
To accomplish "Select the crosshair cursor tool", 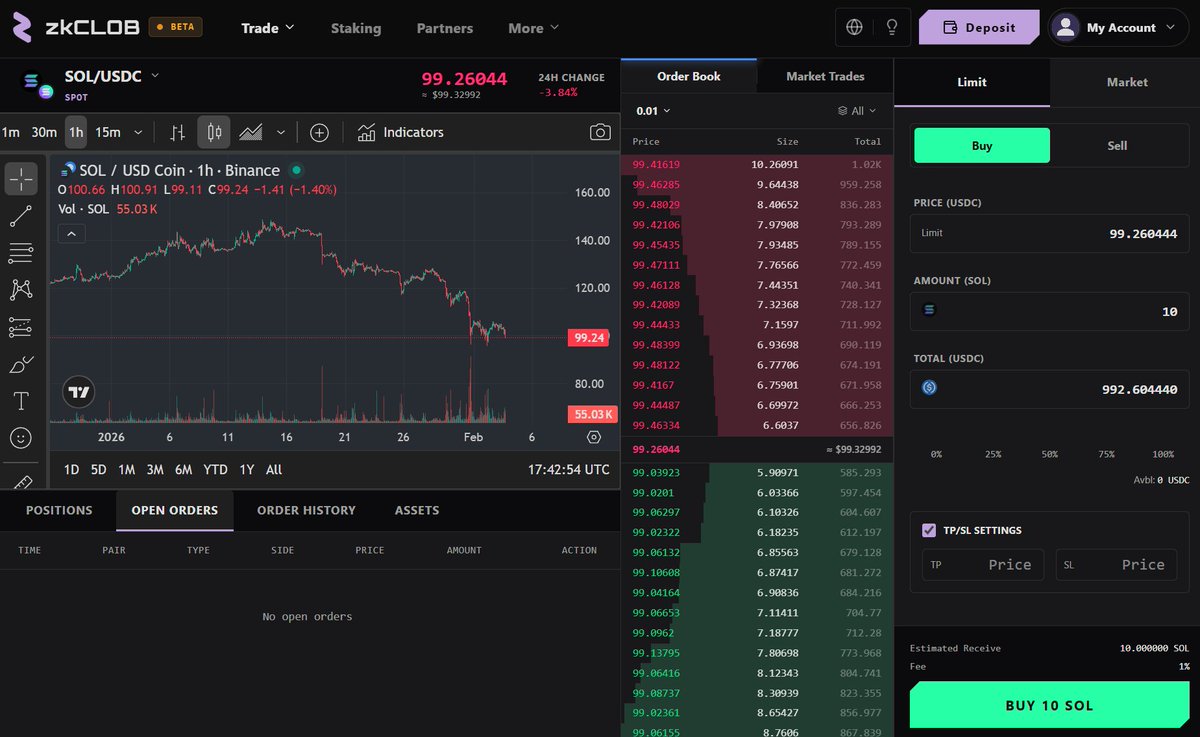I will tap(21, 179).
